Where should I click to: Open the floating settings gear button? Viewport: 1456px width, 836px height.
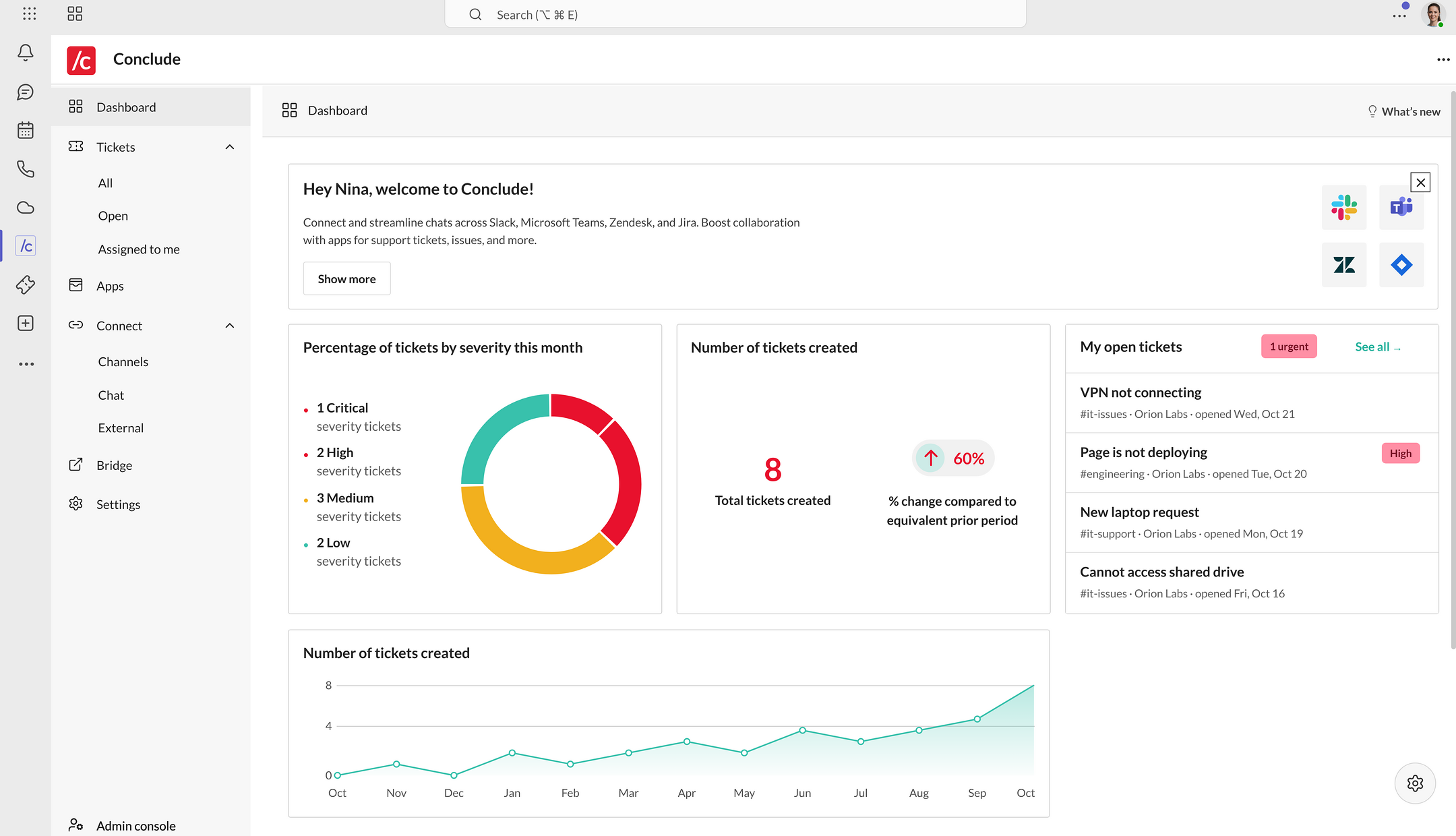[1415, 783]
